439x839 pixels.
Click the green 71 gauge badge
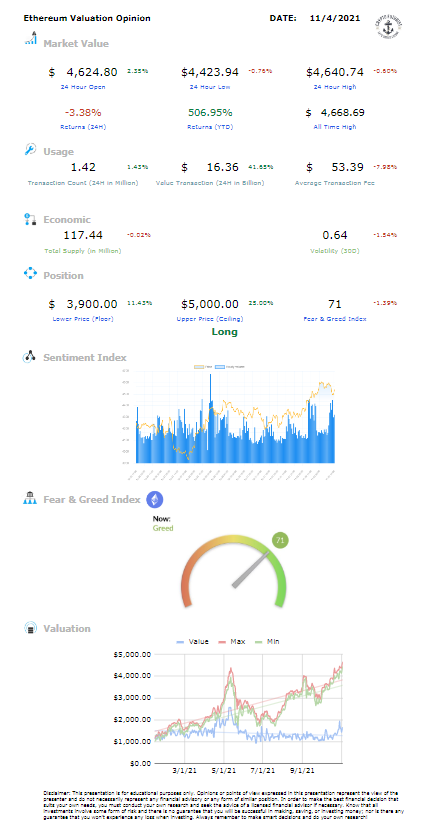coord(279,540)
